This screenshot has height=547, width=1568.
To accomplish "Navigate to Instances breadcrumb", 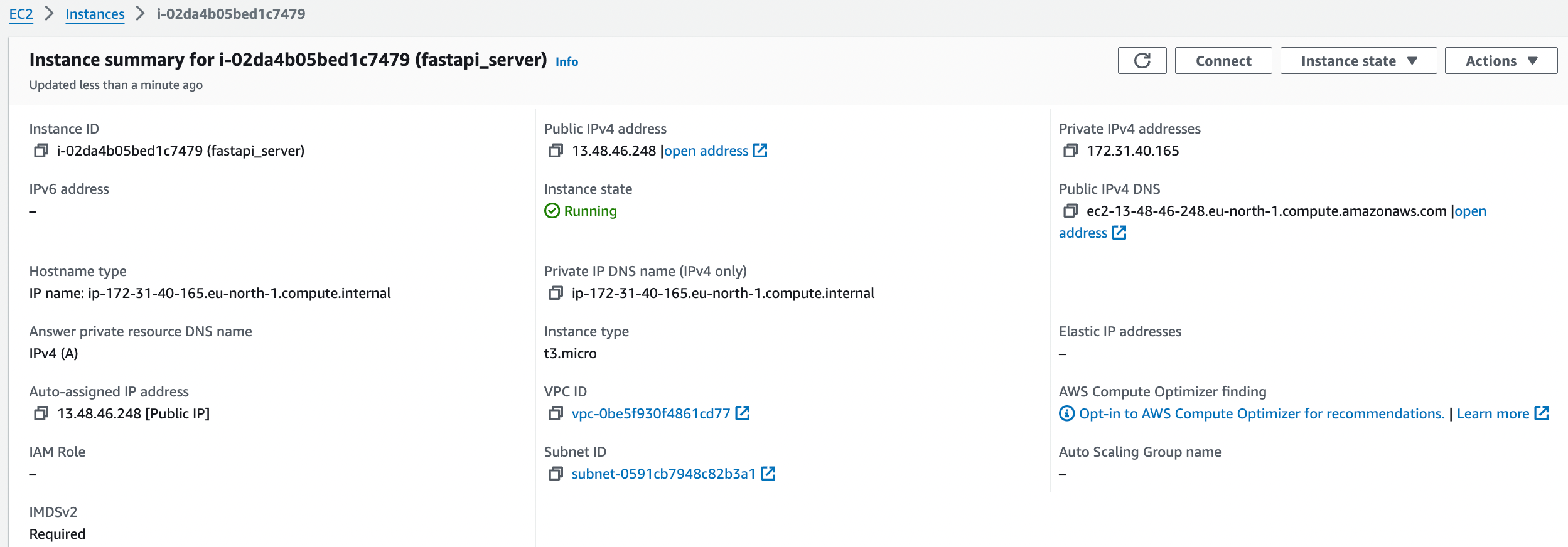I will [95, 14].
